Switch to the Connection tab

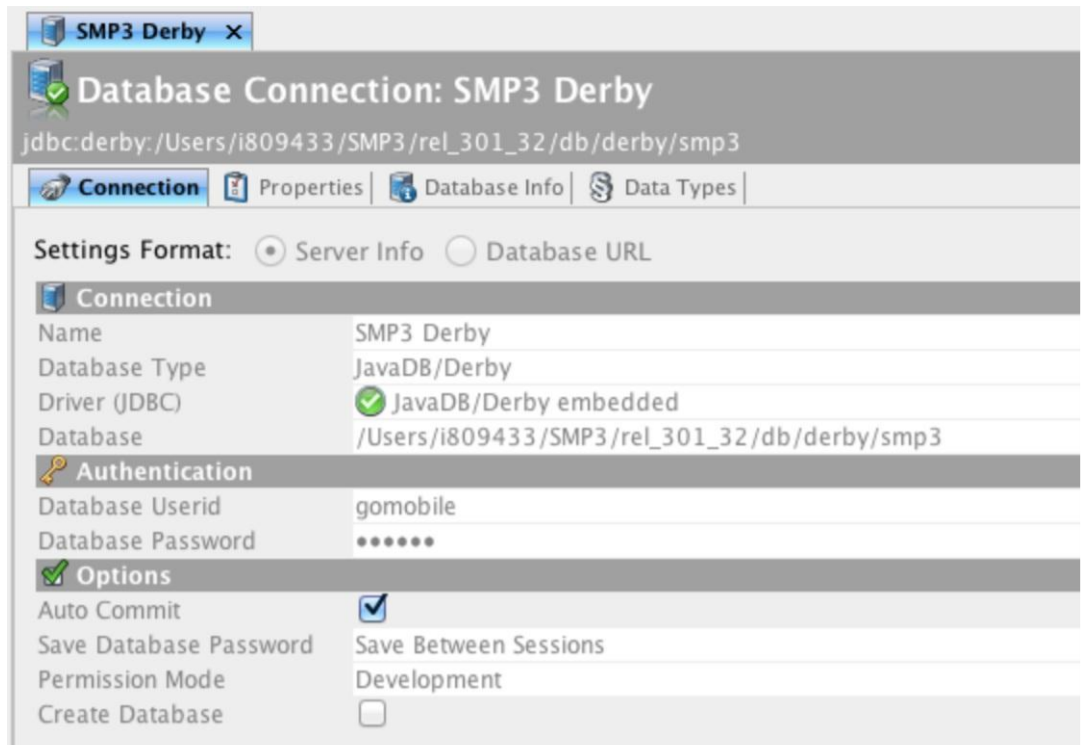pos(118,187)
